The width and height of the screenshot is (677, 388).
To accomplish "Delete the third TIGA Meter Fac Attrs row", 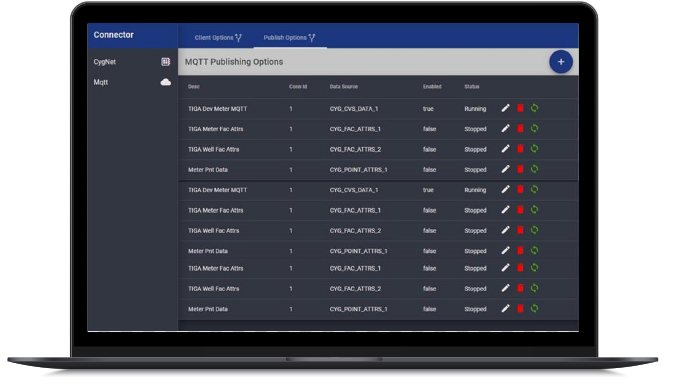I will (520, 268).
